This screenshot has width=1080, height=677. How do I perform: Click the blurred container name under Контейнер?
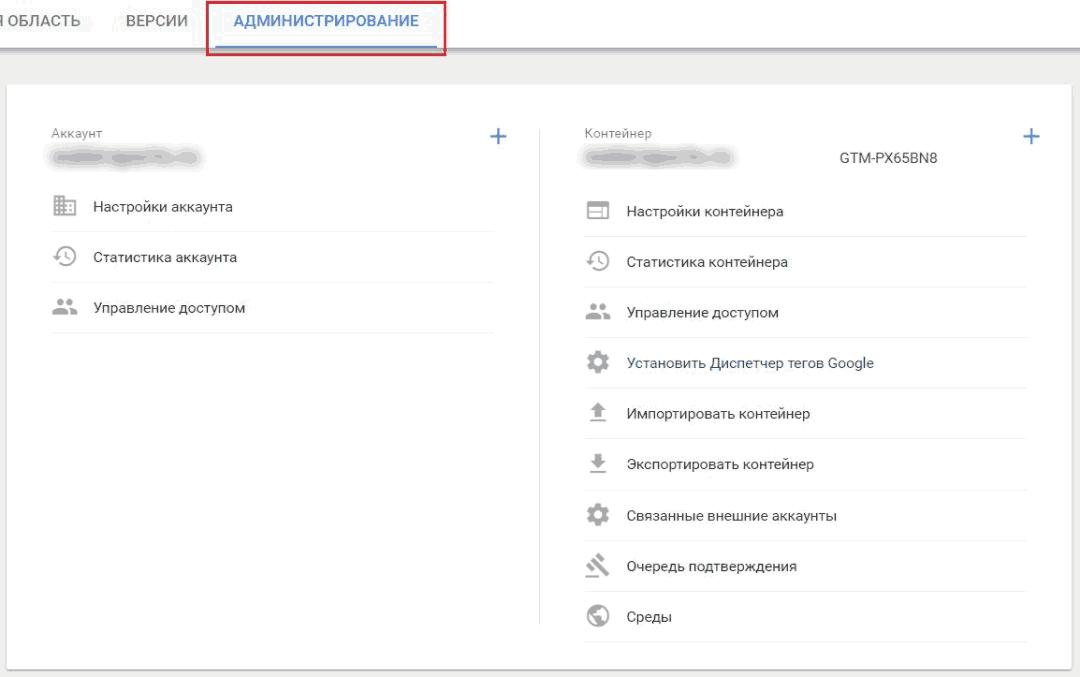pos(658,158)
